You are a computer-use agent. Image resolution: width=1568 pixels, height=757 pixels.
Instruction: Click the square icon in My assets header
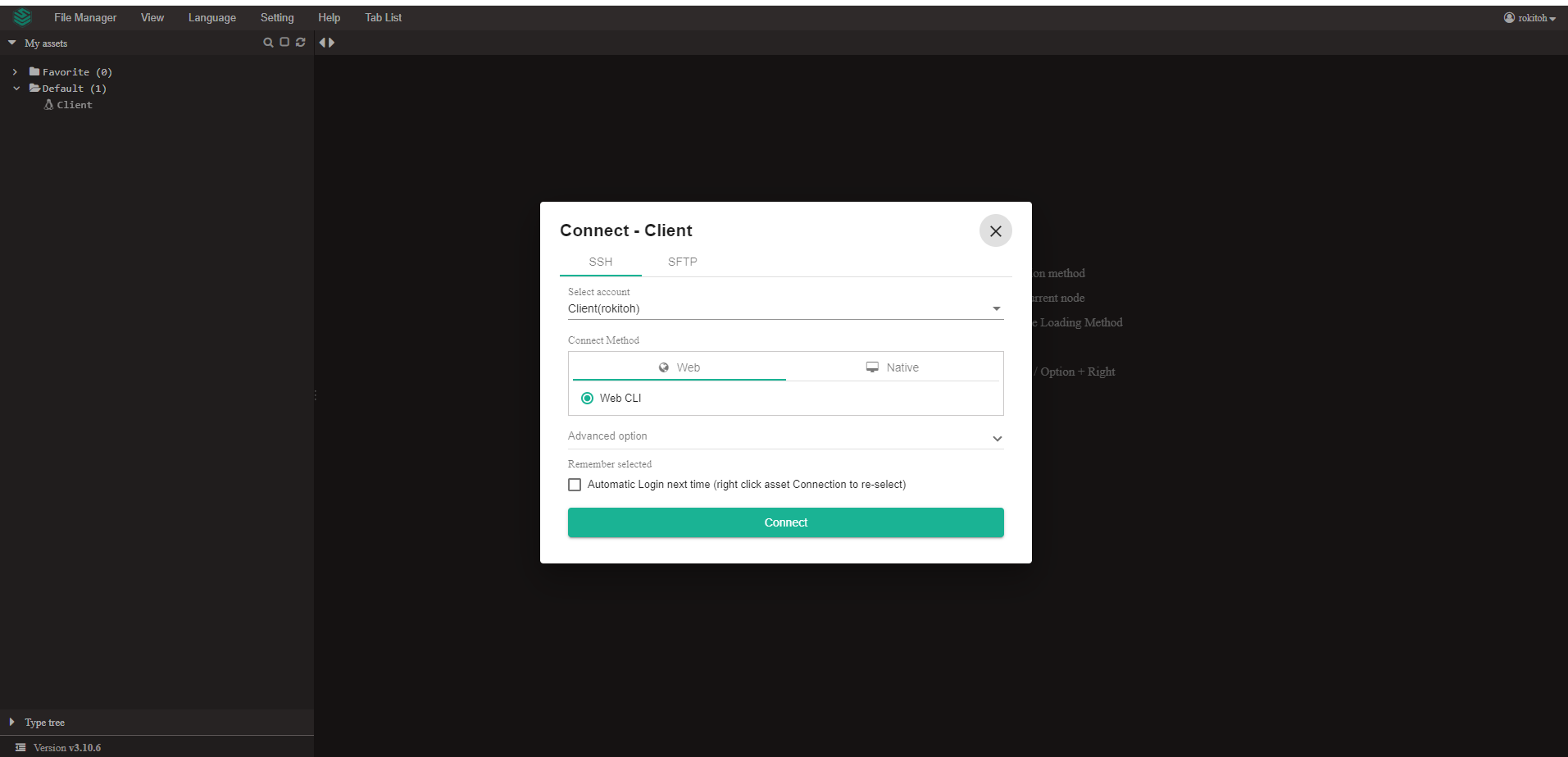[x=284, y=43]
